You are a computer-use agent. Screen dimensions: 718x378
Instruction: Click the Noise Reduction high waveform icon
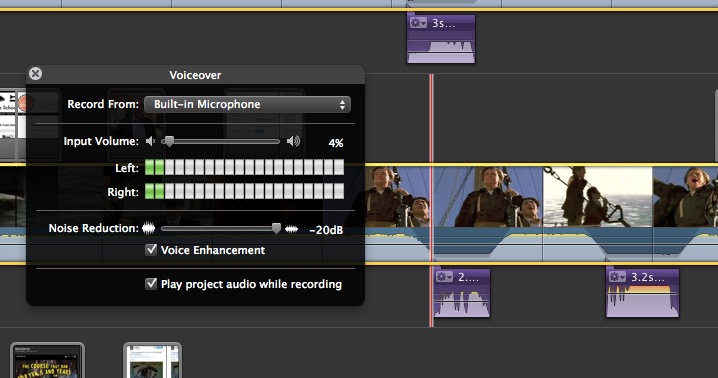pyautogui.click(x=291, y=229)
